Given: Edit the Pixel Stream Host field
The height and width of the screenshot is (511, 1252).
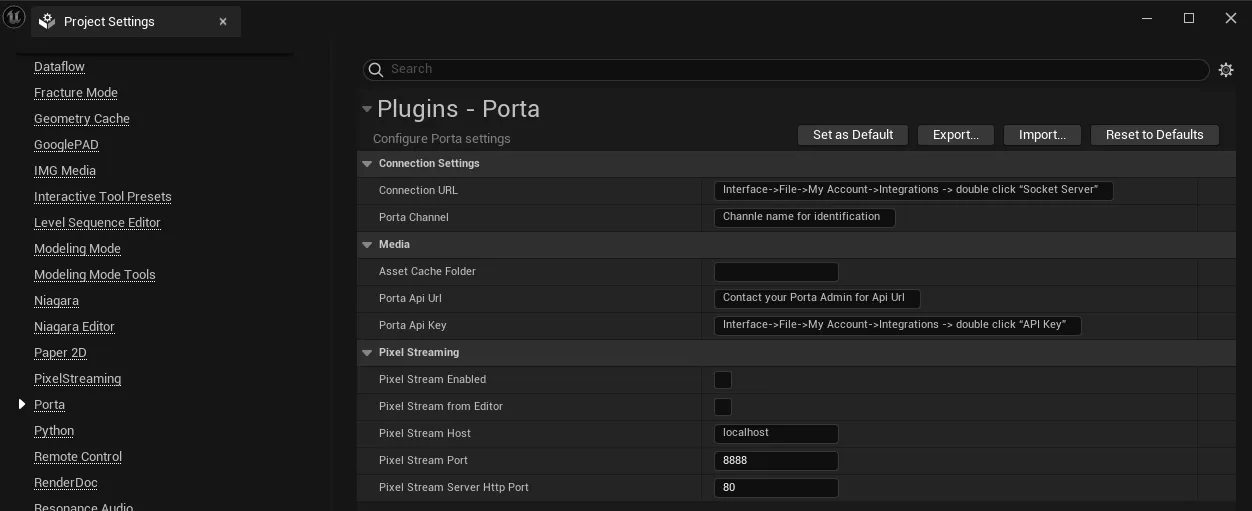Looking at the screenshot, I should (x=776, y=433).
